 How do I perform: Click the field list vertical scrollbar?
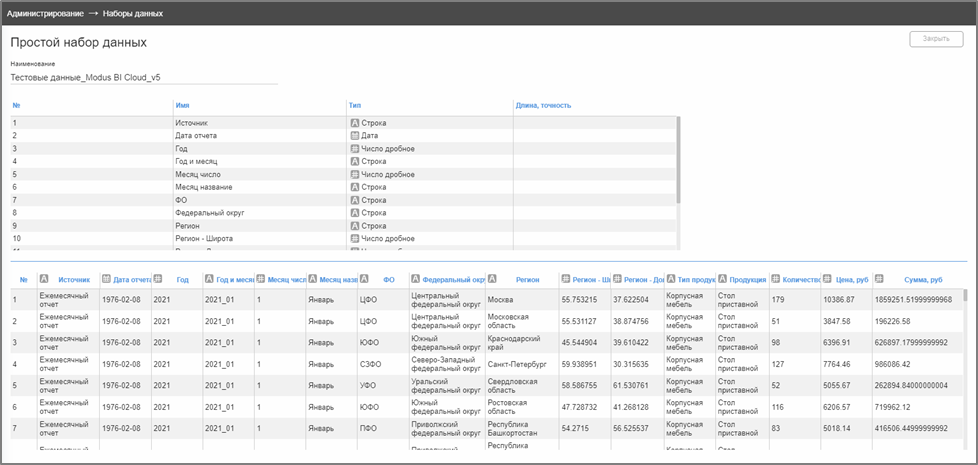click(x=679, y=160)
